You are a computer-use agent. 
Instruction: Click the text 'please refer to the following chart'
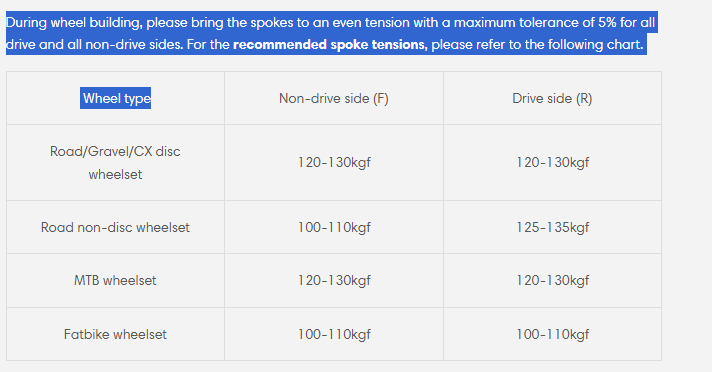537,45
